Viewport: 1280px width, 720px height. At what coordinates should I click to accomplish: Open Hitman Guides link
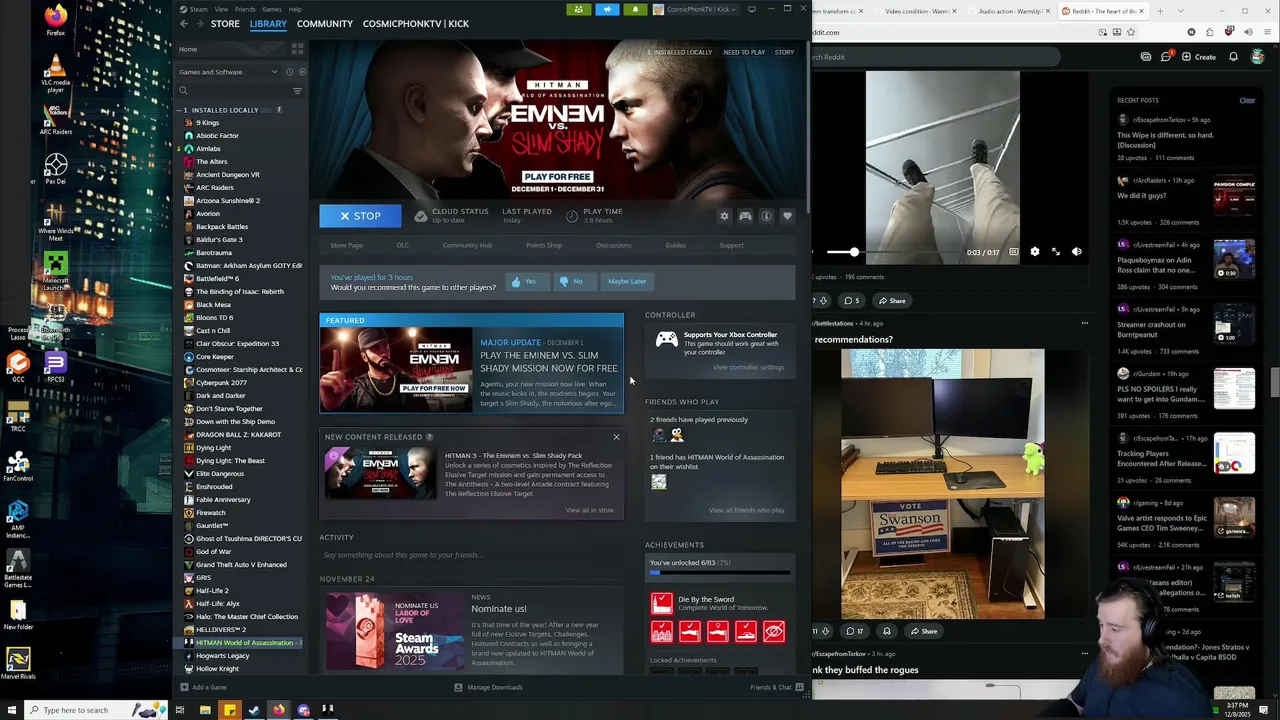click(x=675, y=245)
